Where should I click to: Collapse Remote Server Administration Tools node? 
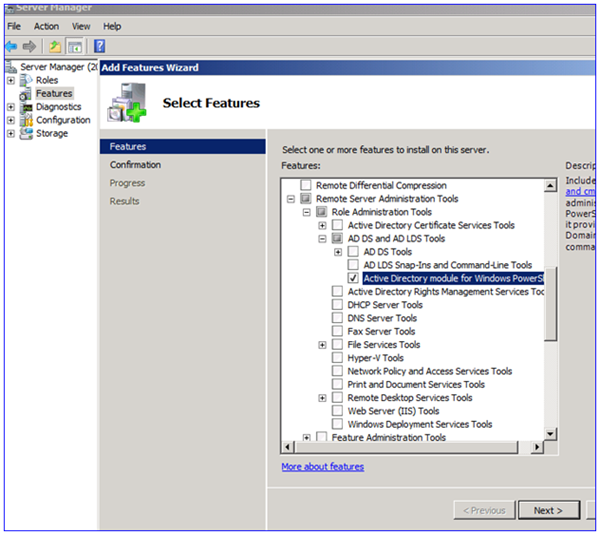pyautogui.click(x=291, y=199)
